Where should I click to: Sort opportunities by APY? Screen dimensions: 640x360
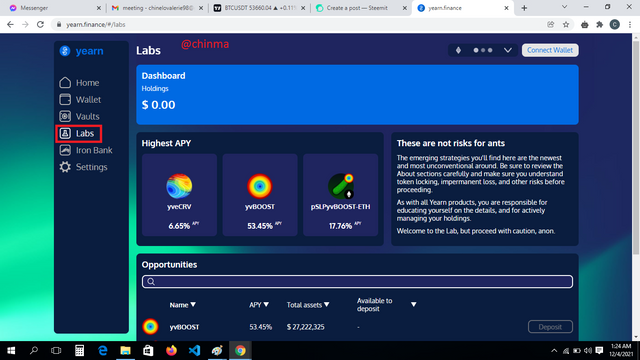point(259,305)
